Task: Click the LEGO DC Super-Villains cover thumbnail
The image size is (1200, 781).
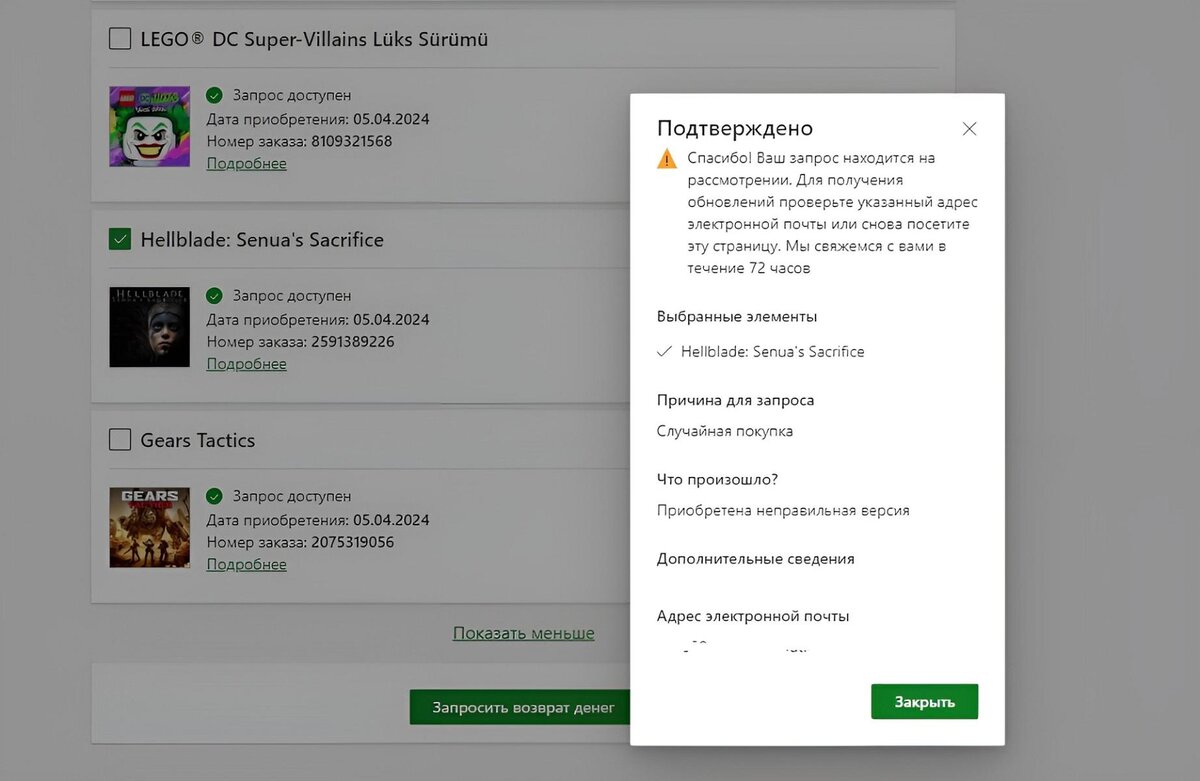Action: (x=149, y=126)
